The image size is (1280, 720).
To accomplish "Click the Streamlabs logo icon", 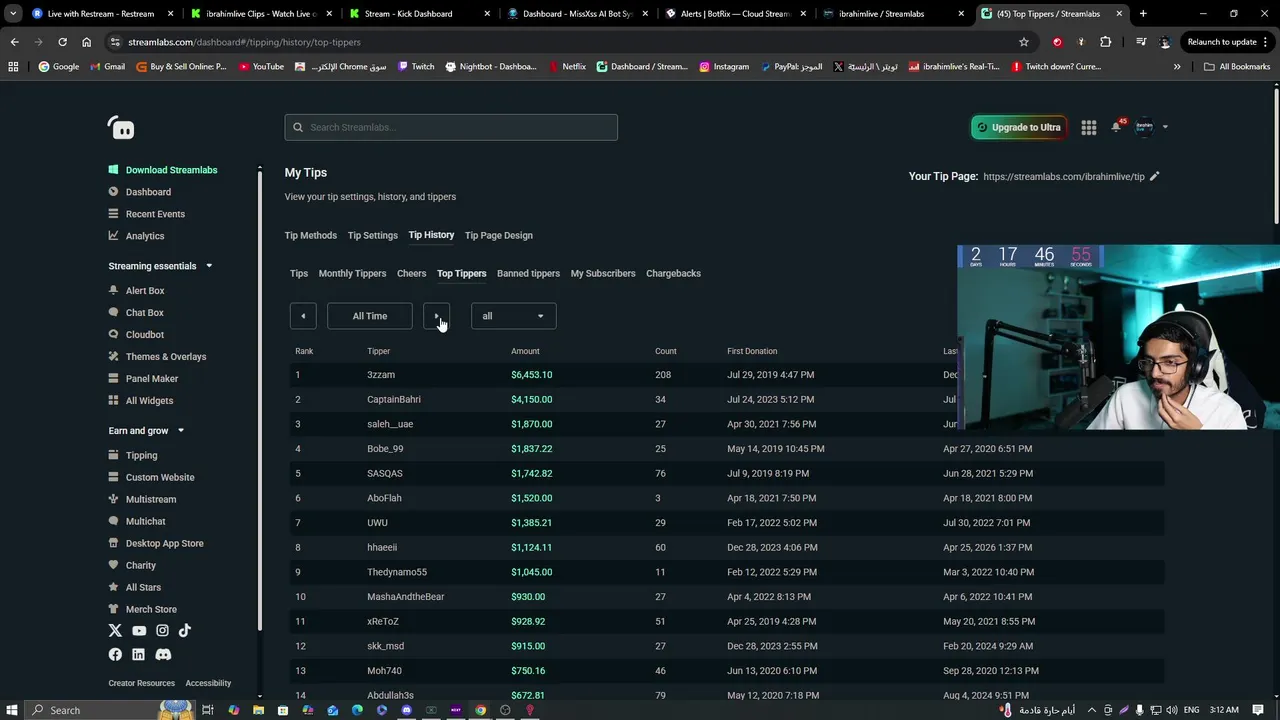I will click(121, 128).
